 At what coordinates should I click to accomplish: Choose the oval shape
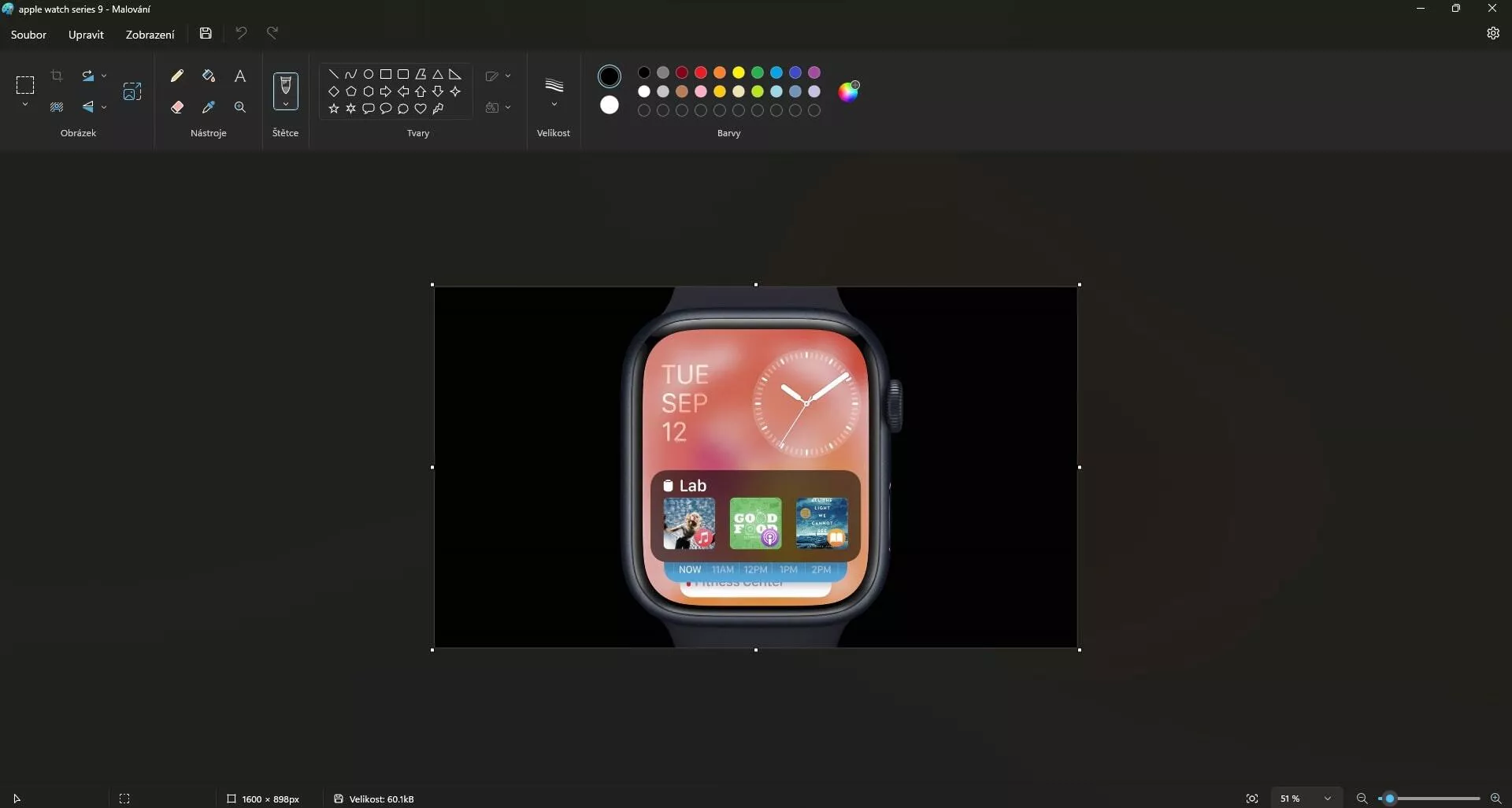(369, 74)
